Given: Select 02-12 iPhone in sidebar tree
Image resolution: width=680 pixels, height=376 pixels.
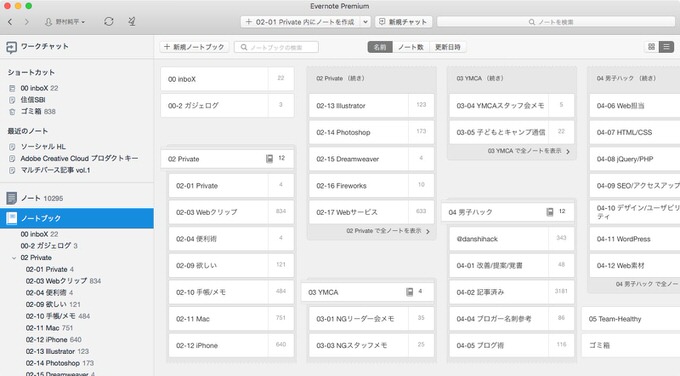Looking at the screenshot, I should point(53,340).
